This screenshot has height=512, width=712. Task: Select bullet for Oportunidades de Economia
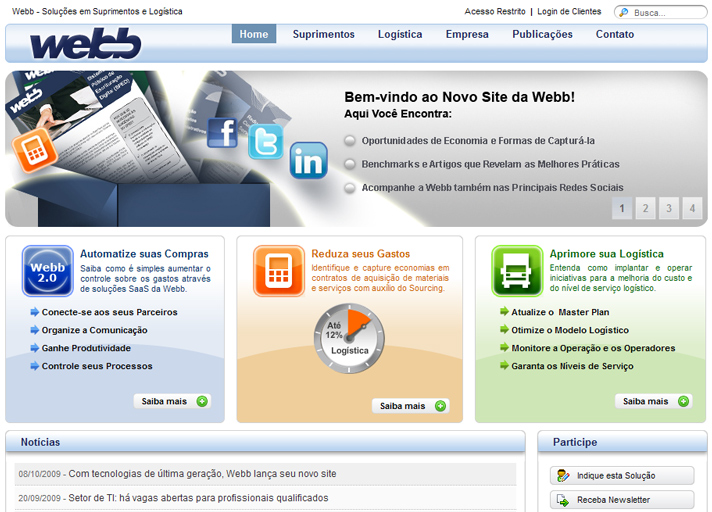(350, 141)
